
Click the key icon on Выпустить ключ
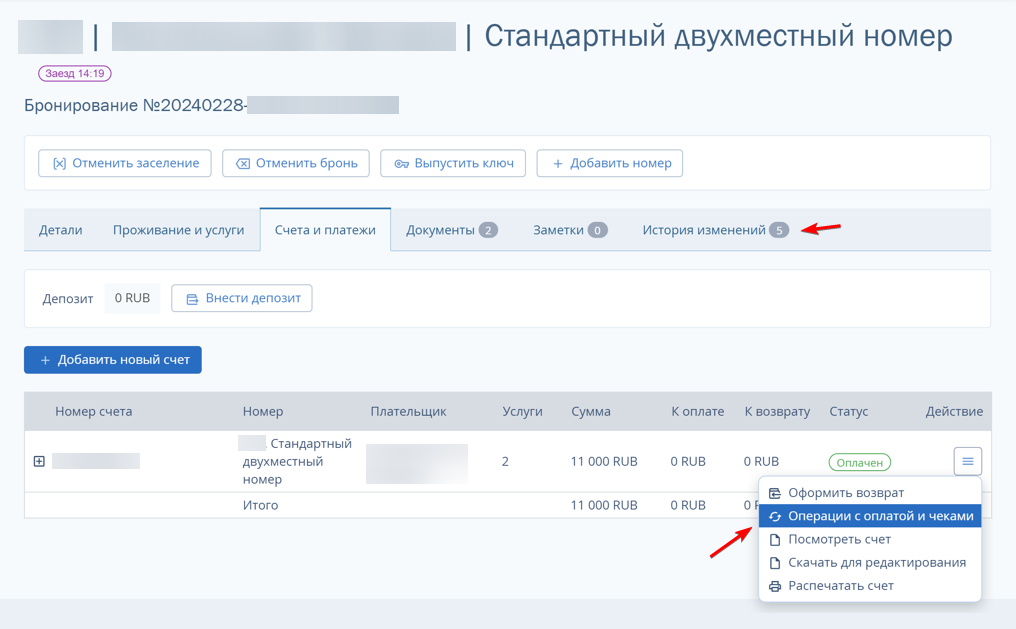pyautogui.click(x=402, y=164)
